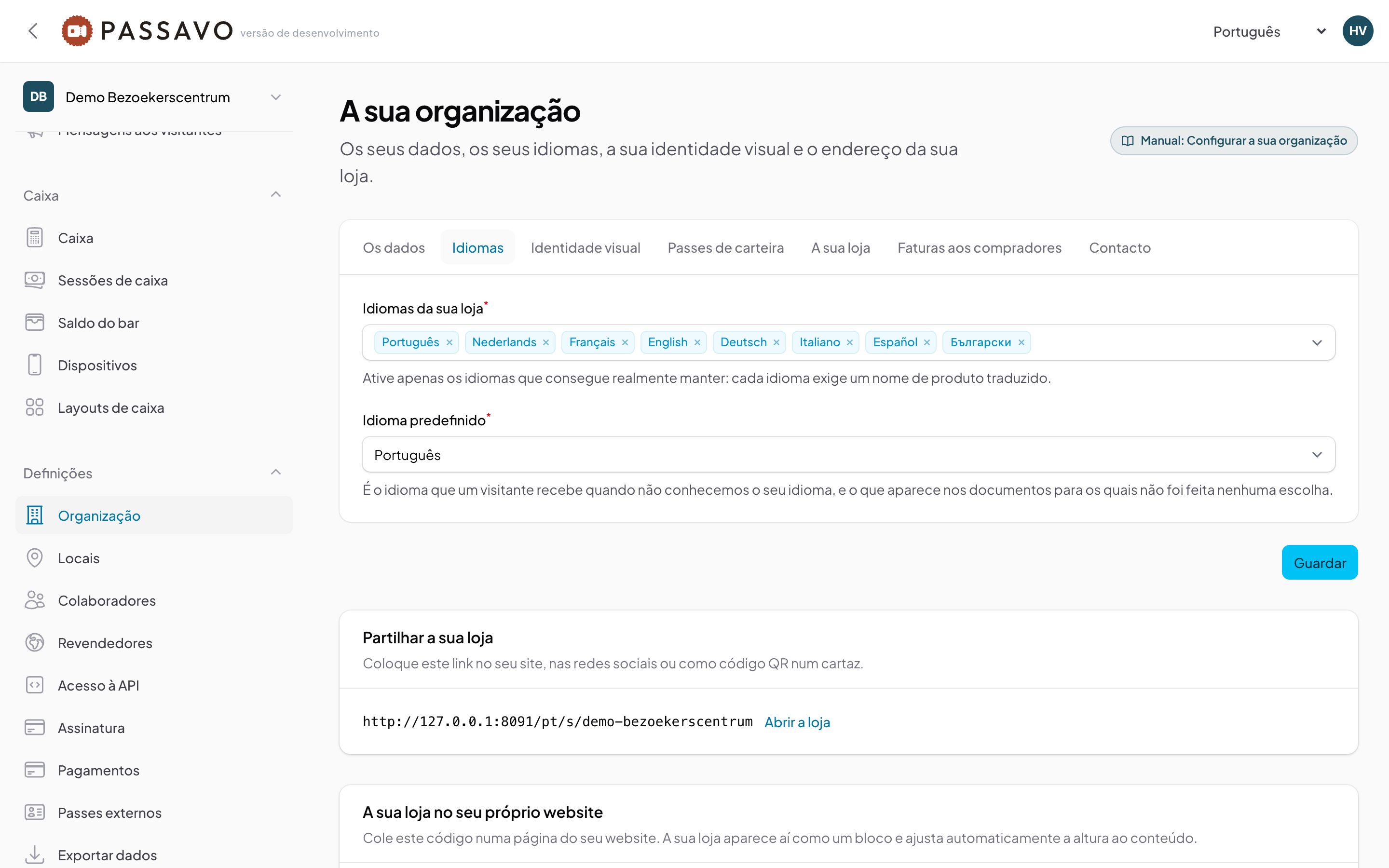
Task: Switch to the A sua loja tab
Action: 840,247
